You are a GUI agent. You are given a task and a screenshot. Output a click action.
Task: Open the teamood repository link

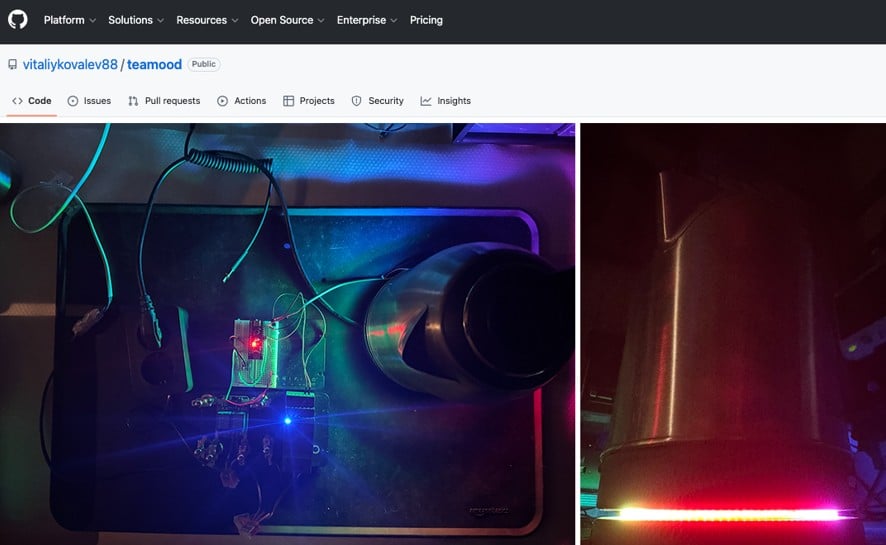154,65
